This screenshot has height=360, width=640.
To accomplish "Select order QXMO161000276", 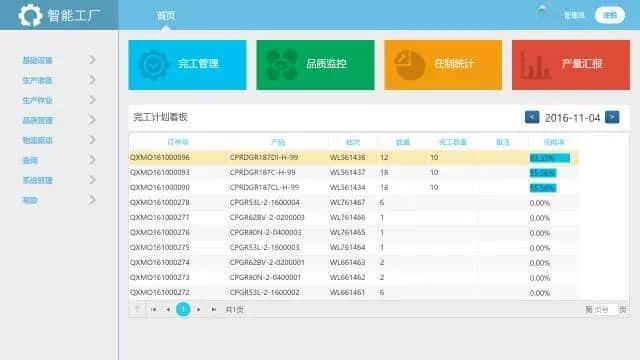I will click(160, 232).
